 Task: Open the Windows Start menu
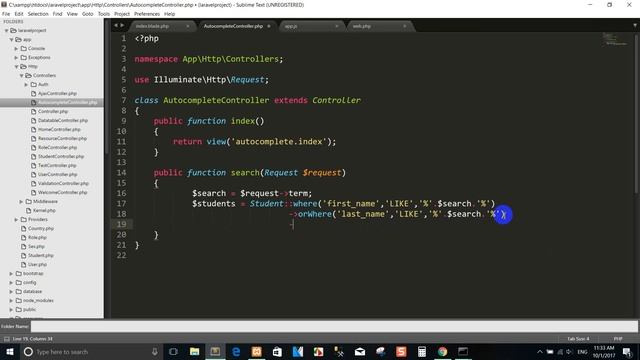10,351
